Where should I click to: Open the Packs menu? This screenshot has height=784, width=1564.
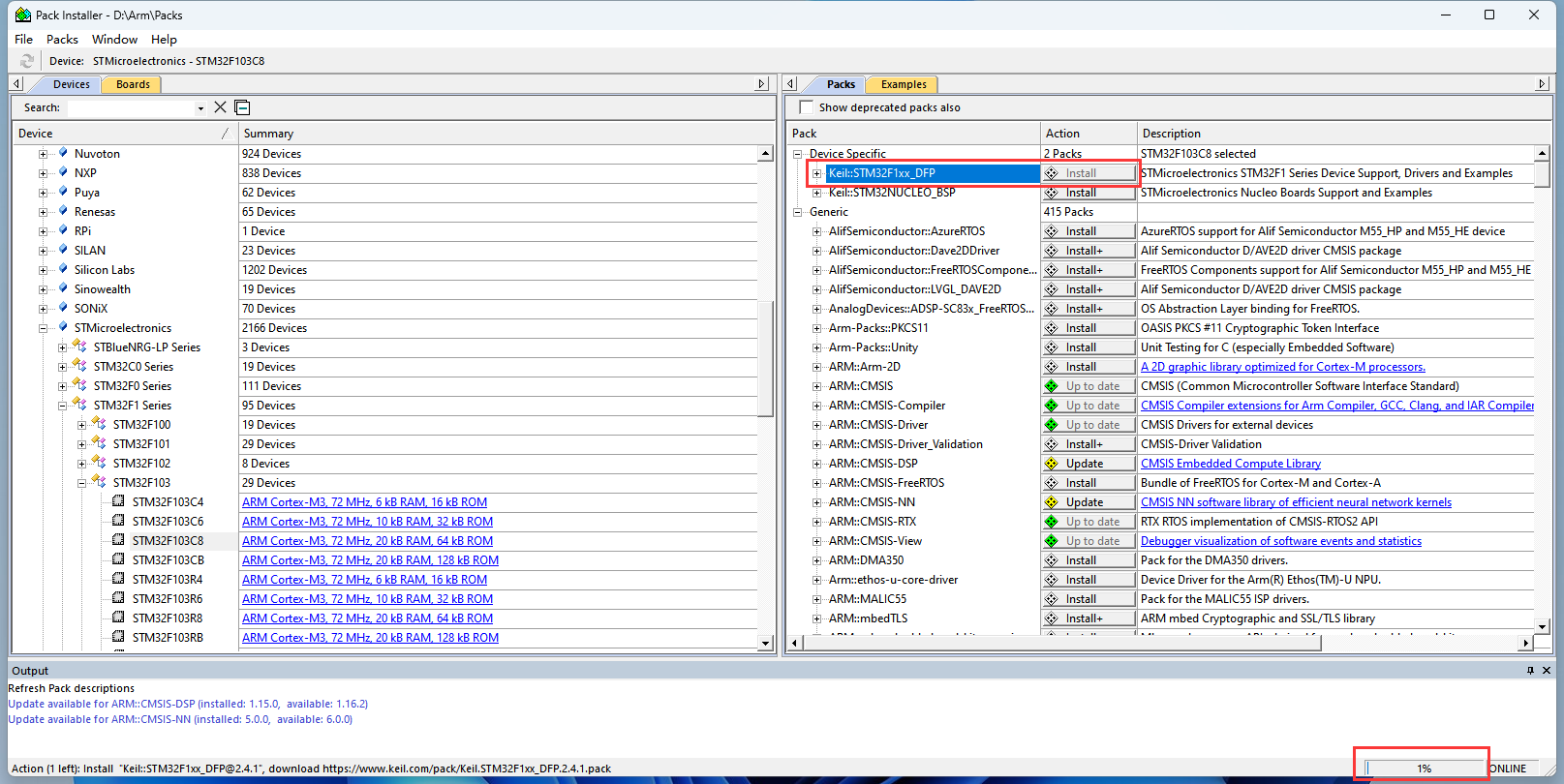(62, 40)
